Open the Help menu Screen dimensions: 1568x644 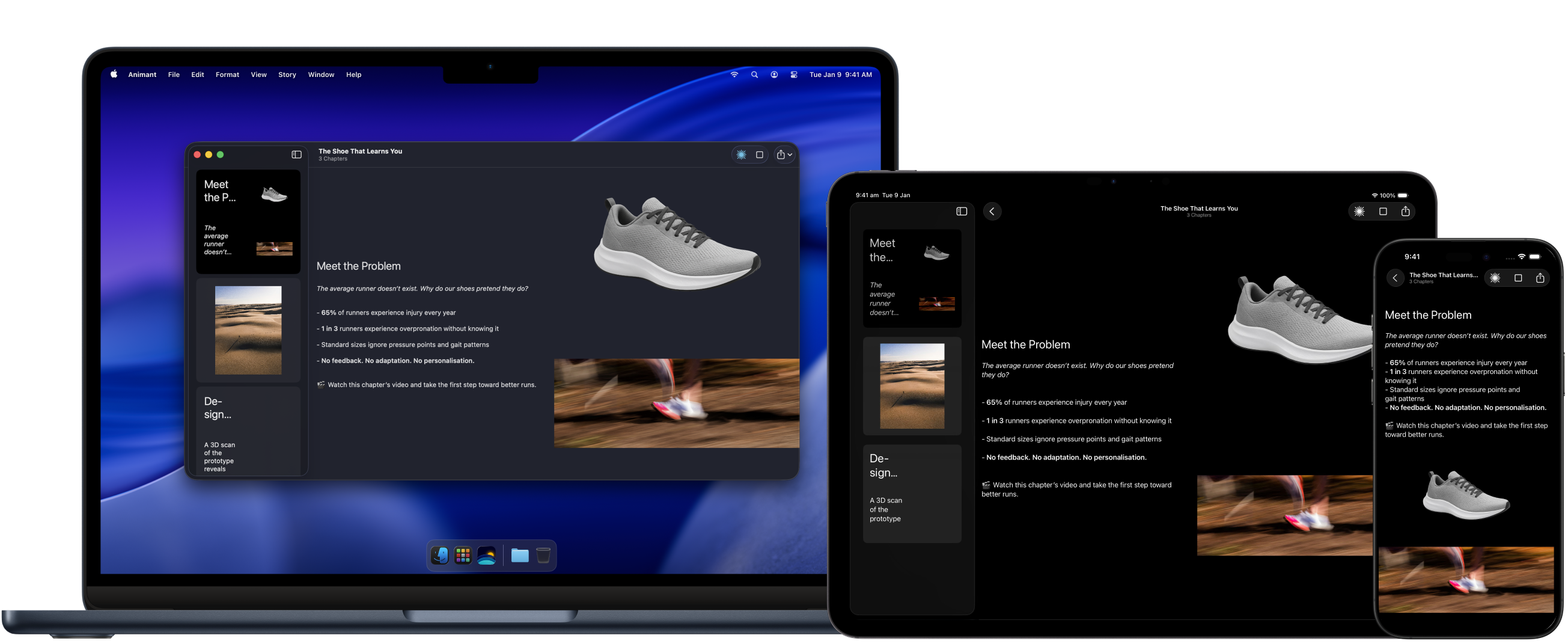(x=353, y=75)
